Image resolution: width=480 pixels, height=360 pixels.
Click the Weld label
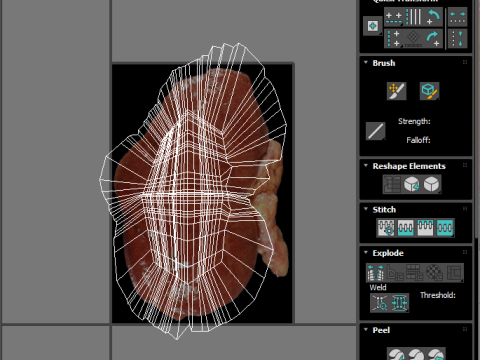(x=378, y=287)
